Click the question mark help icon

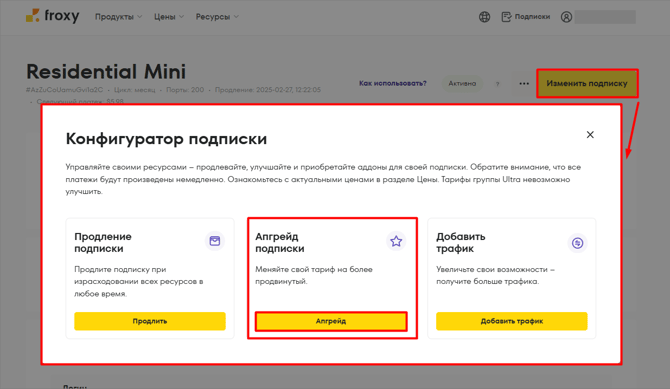point(497,84)
